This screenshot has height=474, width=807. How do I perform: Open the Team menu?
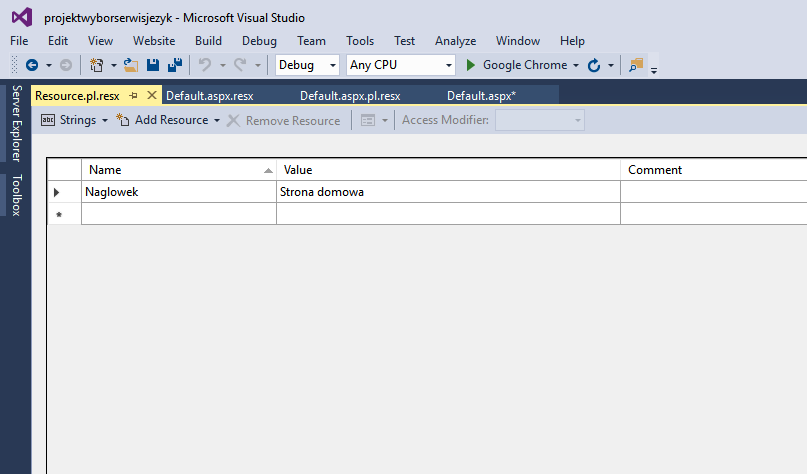pos(311,41)
